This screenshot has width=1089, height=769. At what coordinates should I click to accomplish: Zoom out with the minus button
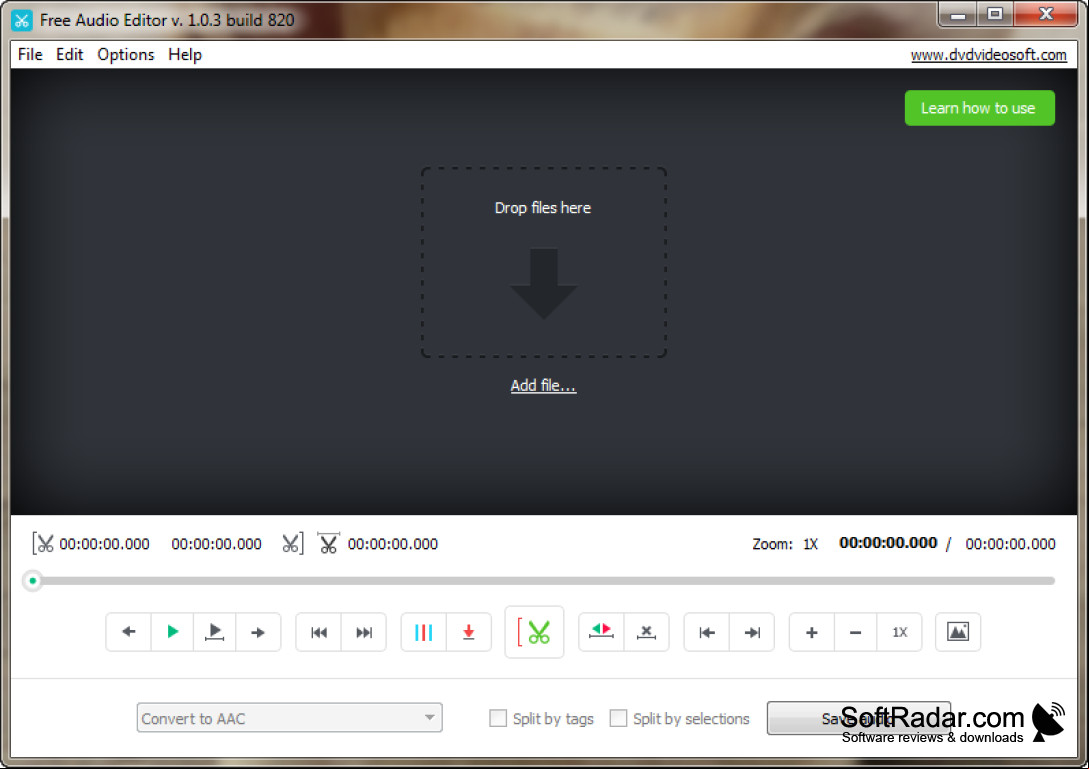(x=856, y=632)
